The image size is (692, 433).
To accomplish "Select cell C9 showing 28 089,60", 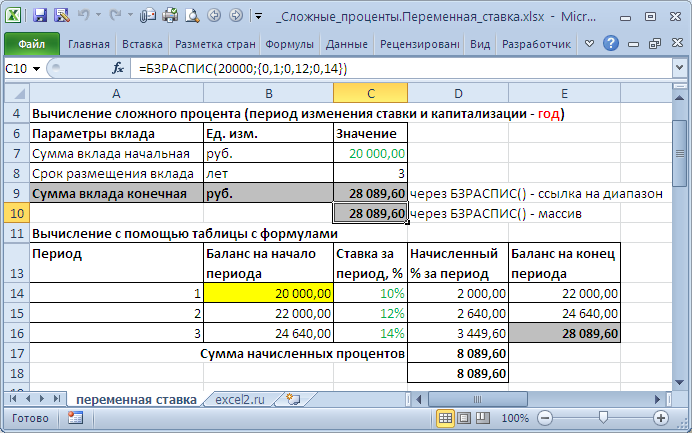I will click(x=370, y=194).
